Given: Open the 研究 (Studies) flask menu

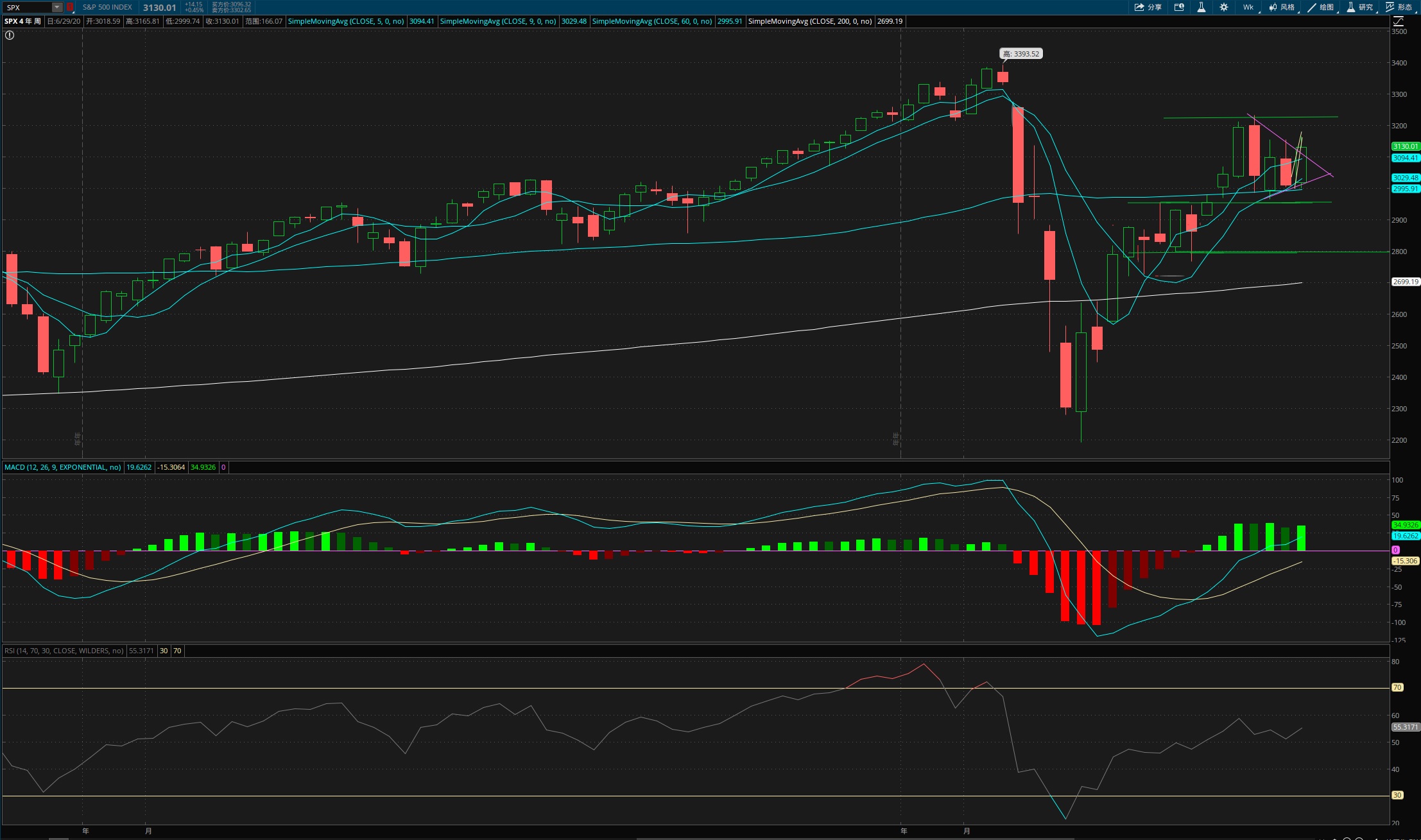Looking at the screenshot, I should coord(1361,7).
